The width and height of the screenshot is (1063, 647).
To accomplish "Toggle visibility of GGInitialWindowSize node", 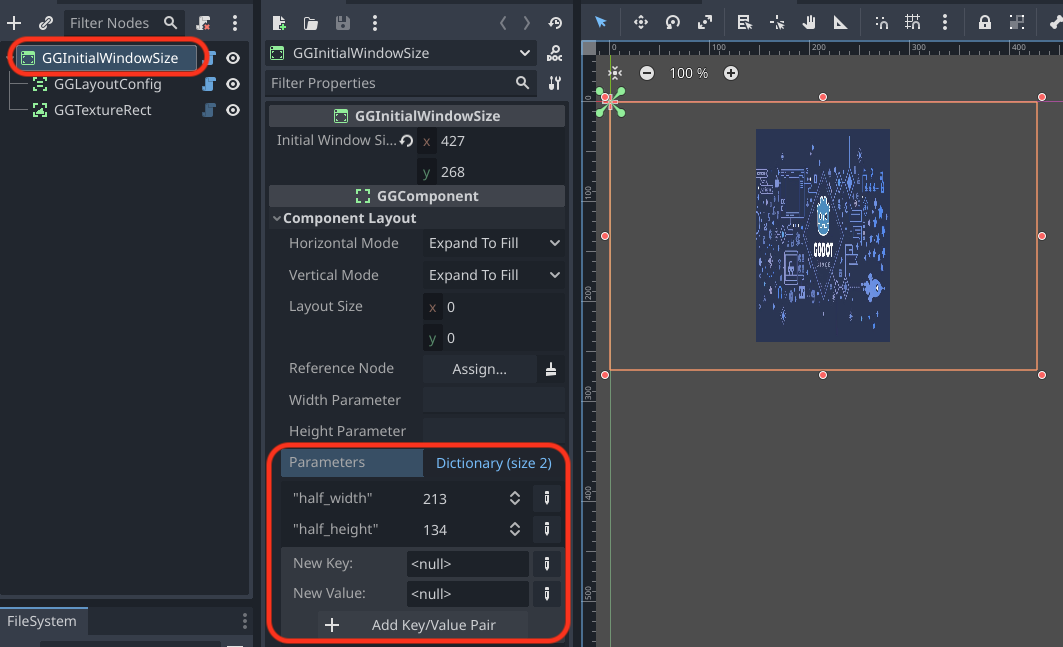I will [233, 58].
